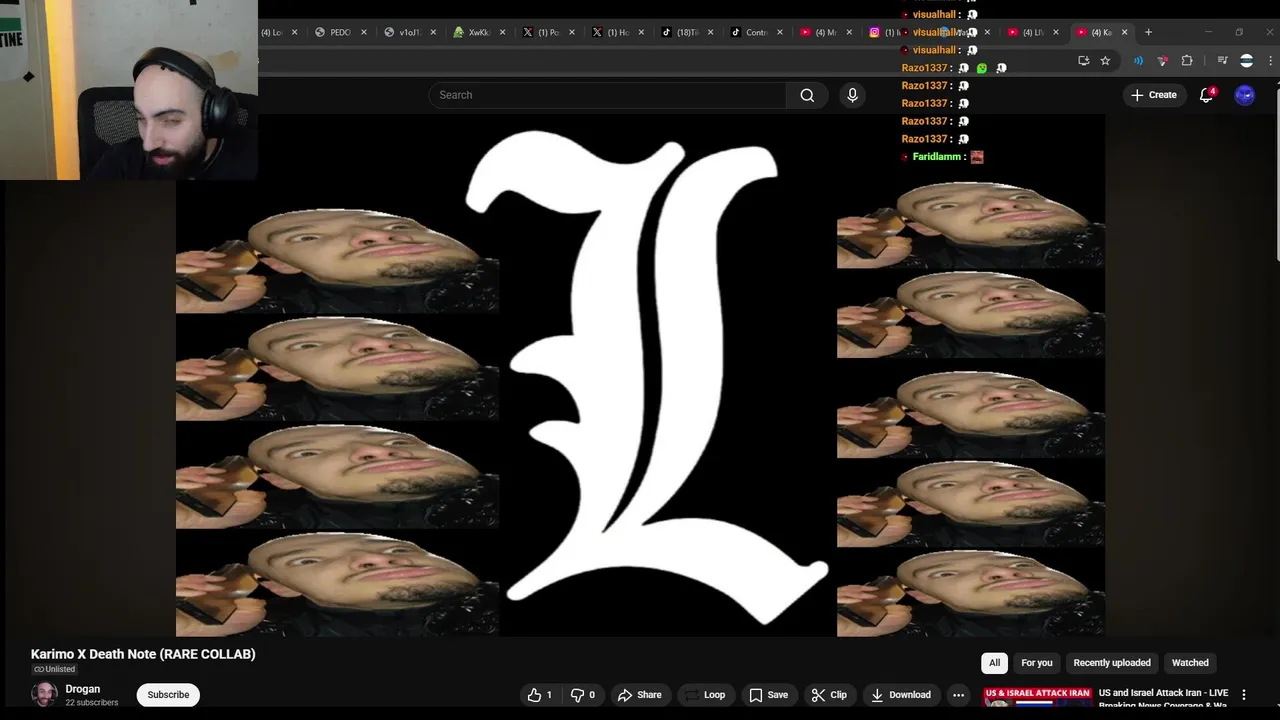Switch to the (18) TikTok tab
Screen dimensions: 1280x720
pyautogui.click(x=687, y=32)
